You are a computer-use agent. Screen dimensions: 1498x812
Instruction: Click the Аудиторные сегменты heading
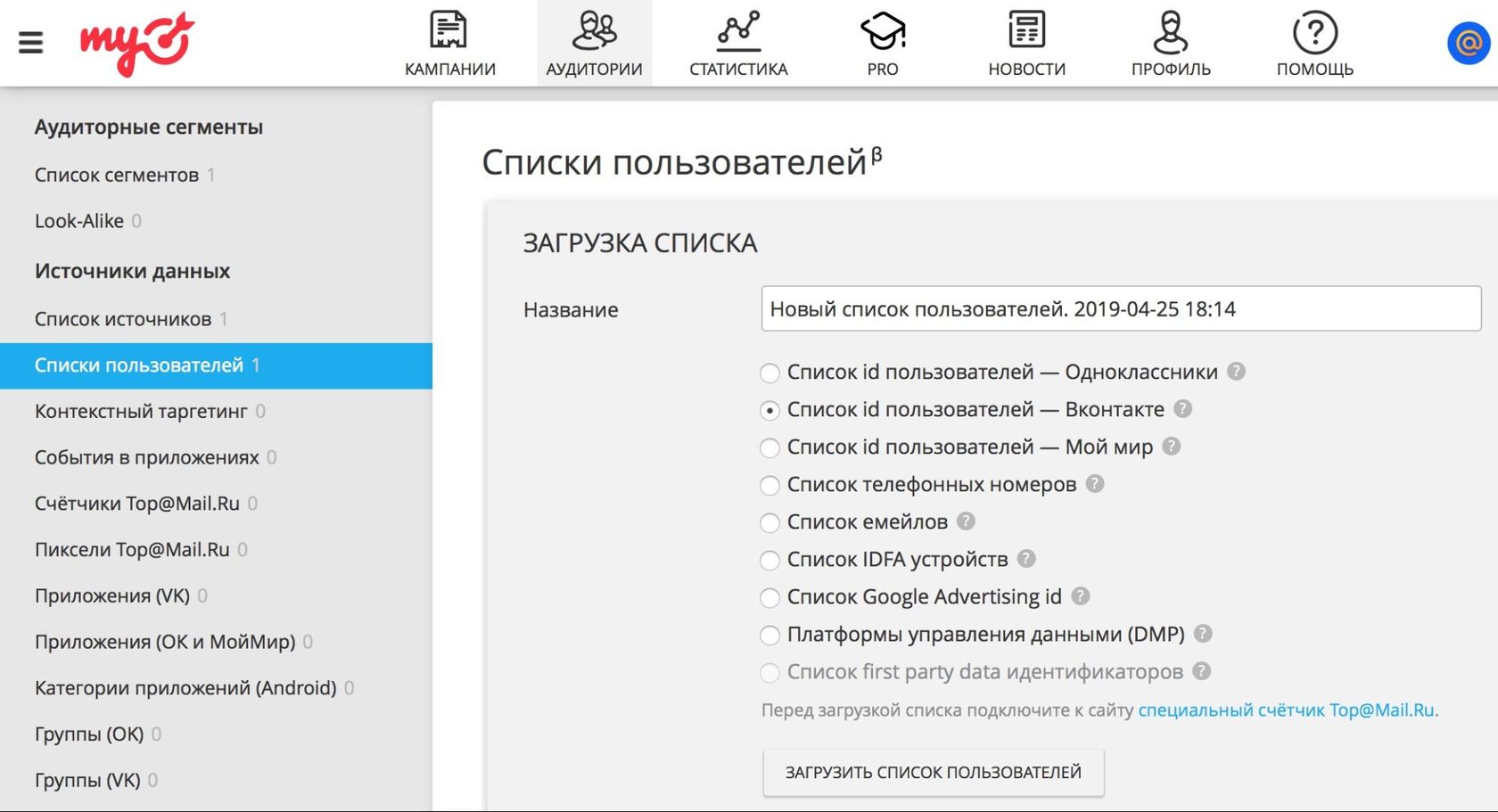tap(149, 127)
